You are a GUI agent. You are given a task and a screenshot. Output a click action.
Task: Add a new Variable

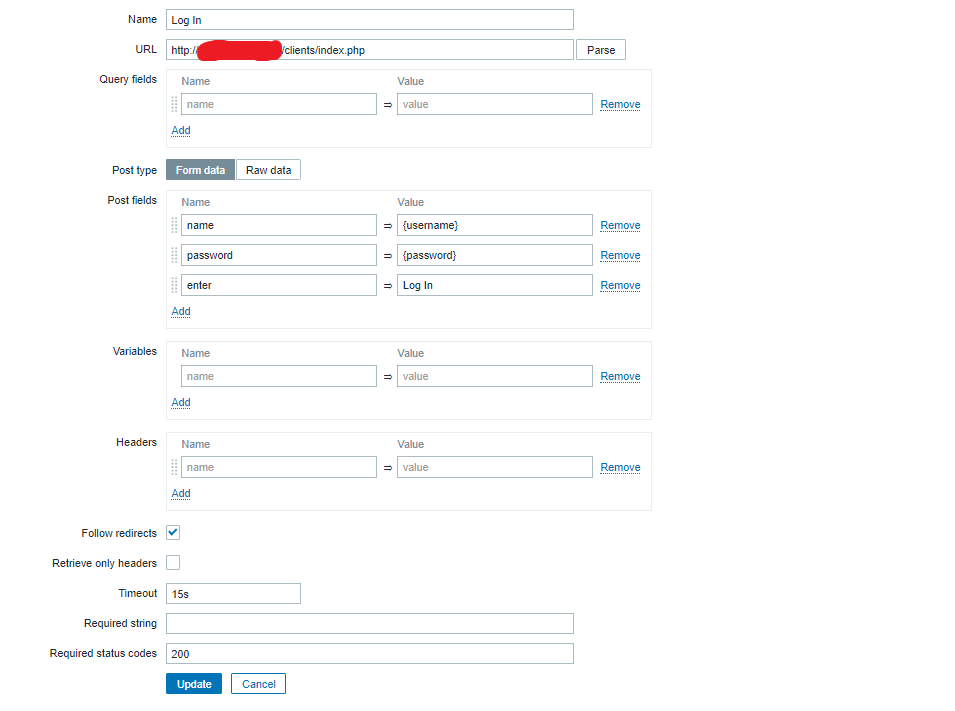(181, 402)
